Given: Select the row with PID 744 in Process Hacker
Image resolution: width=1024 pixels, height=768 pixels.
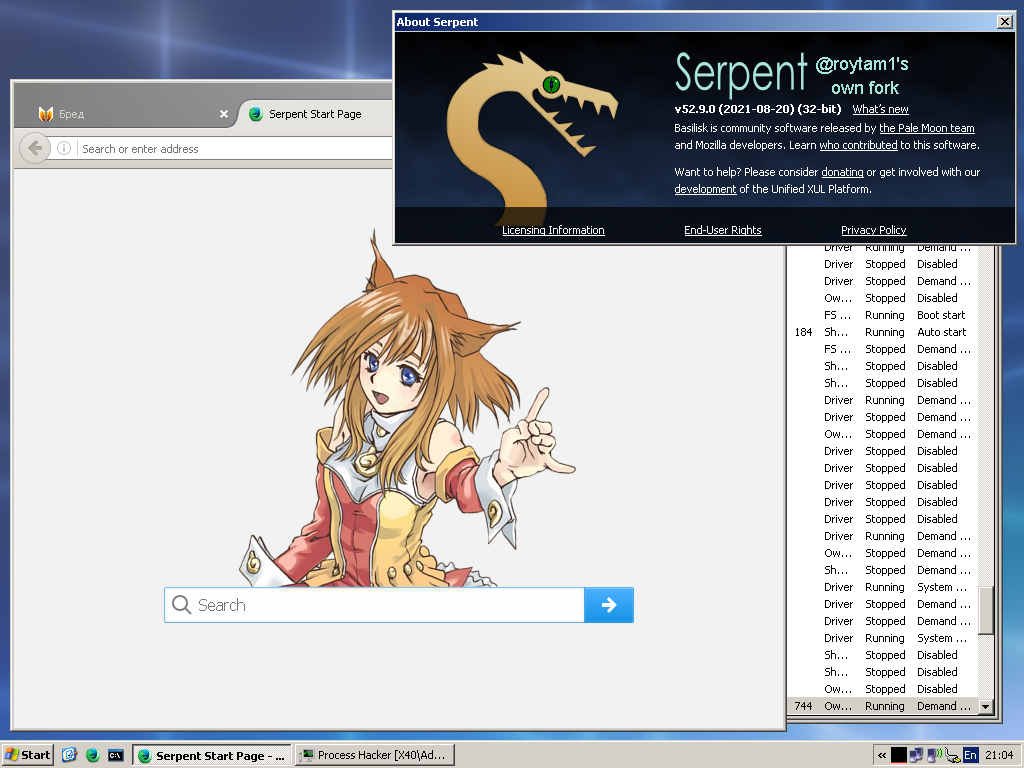Looking at the screenshot, I should coord(882,706).
